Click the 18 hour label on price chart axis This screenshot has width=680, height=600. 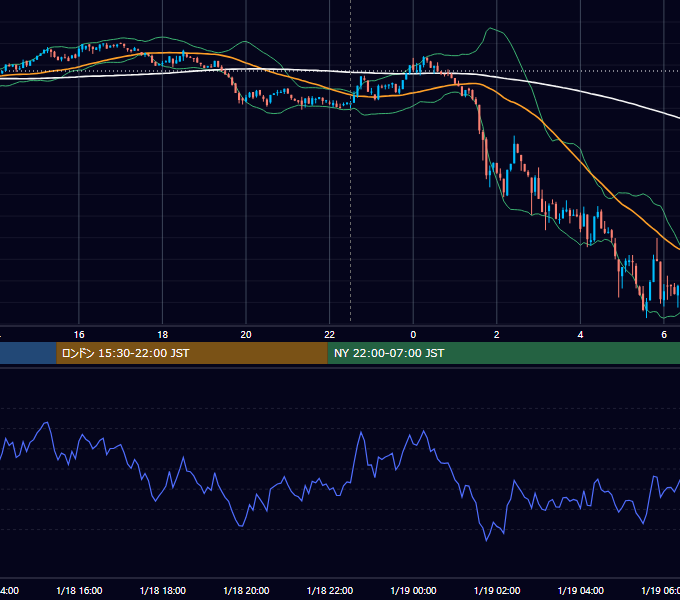(163, 335)
